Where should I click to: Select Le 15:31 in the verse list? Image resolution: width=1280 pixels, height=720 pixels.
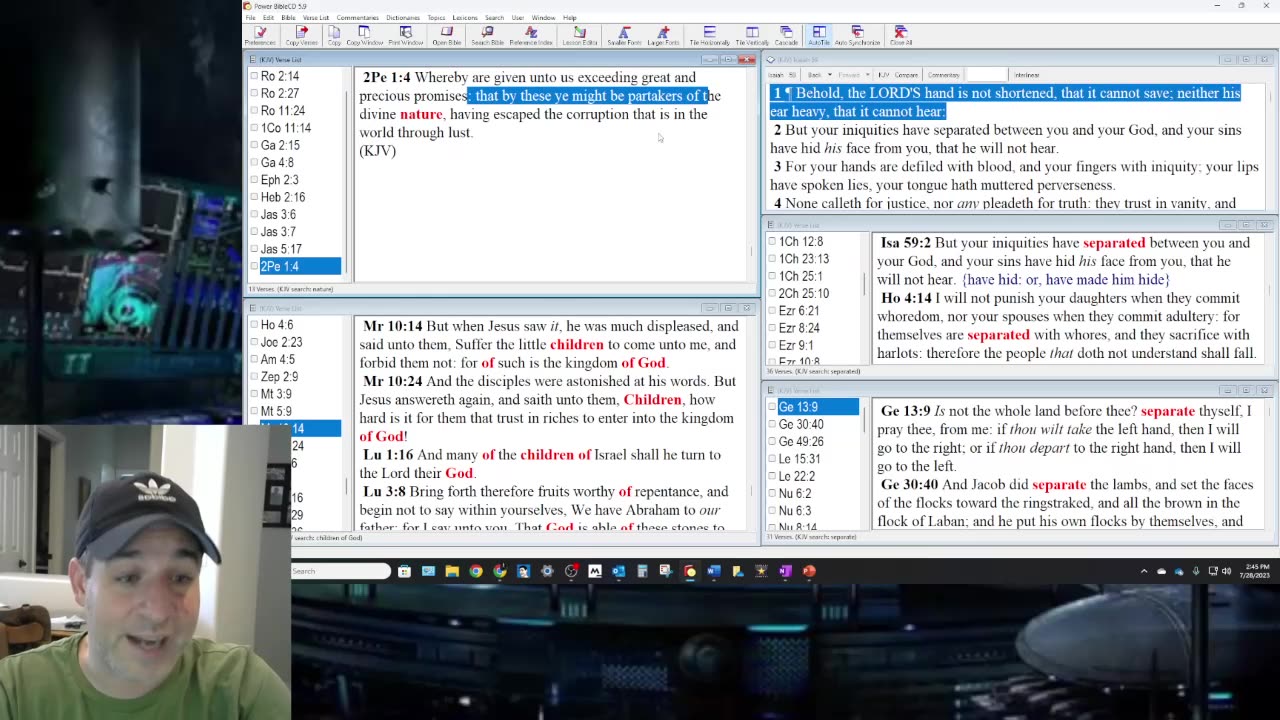(799, 459)
